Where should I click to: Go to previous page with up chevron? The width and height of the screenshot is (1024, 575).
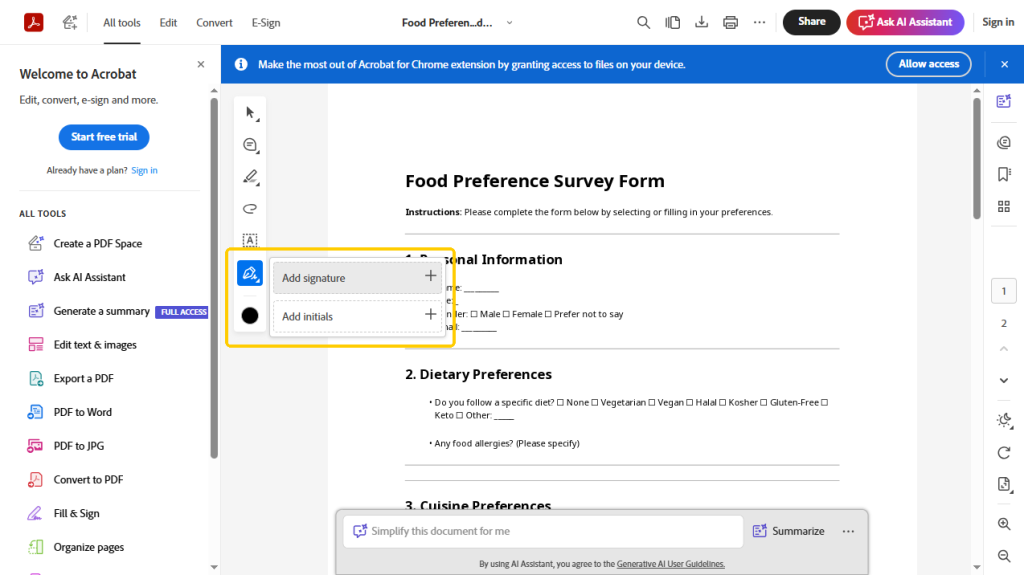[1004, 349]
